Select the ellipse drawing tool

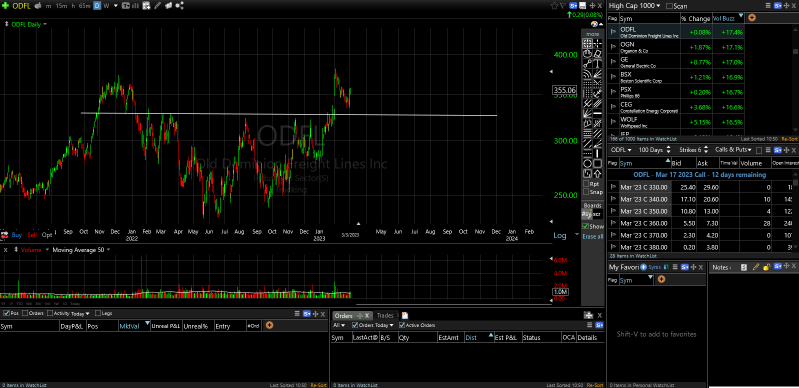point(588,164)
